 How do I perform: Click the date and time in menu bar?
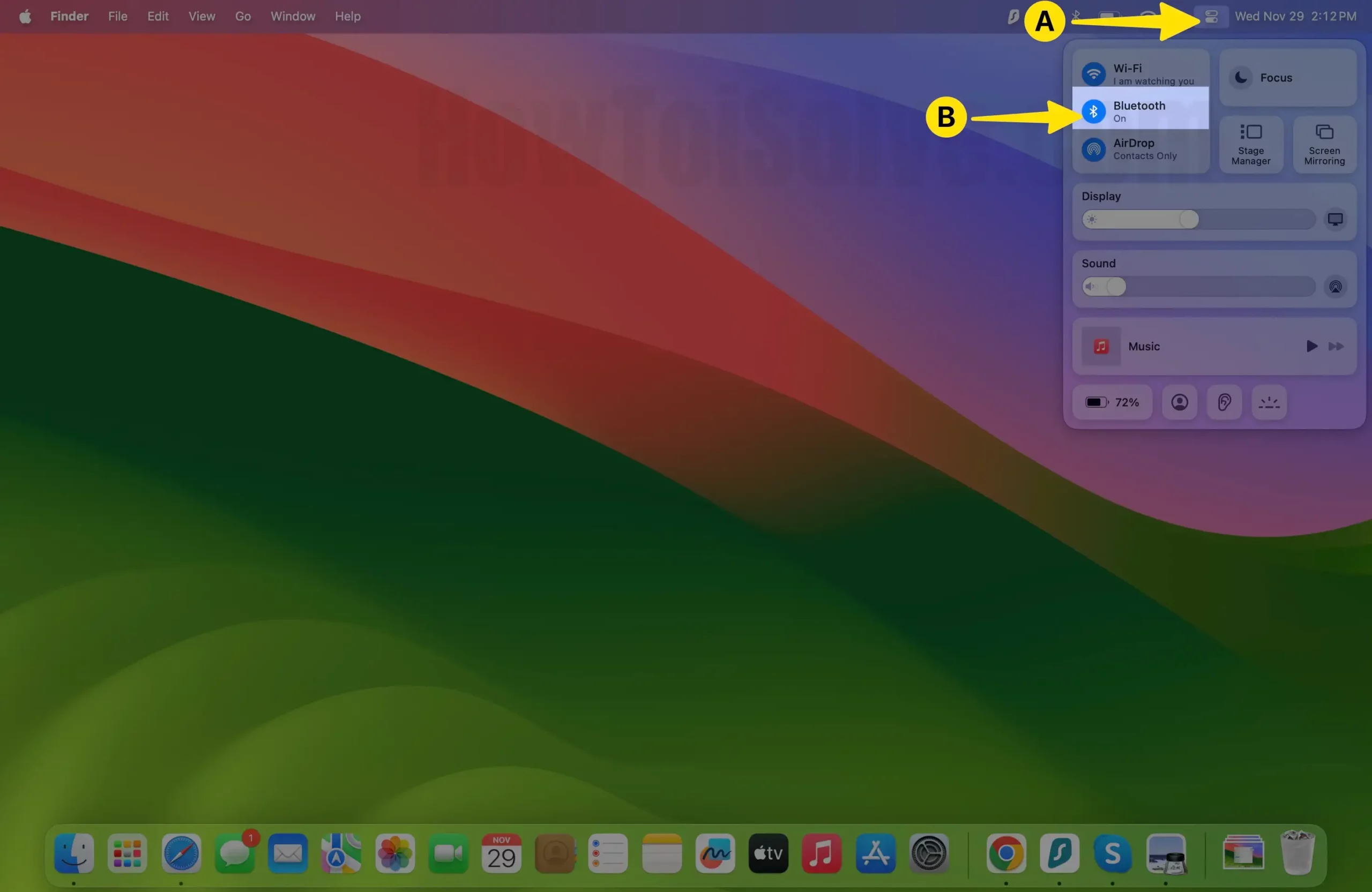1295,16
